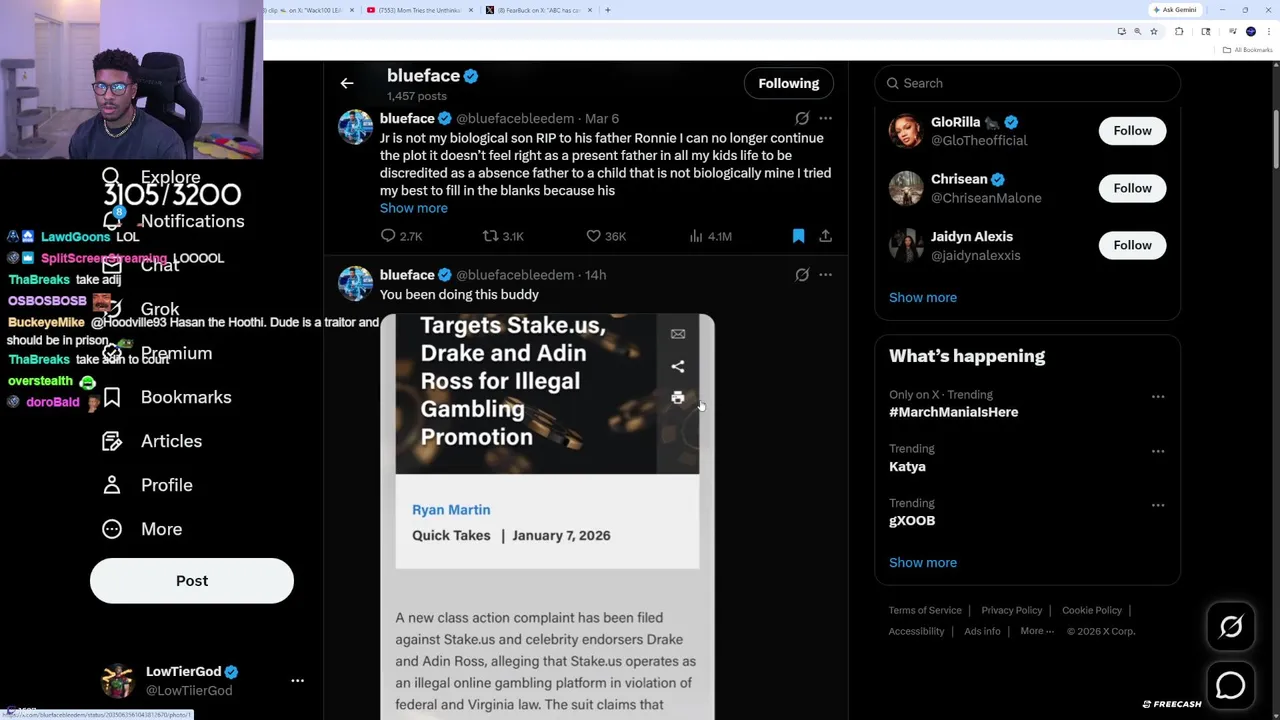Open the @bluefacebleedem handle on 14h post
1280x720 pixels.
point(515,275)
